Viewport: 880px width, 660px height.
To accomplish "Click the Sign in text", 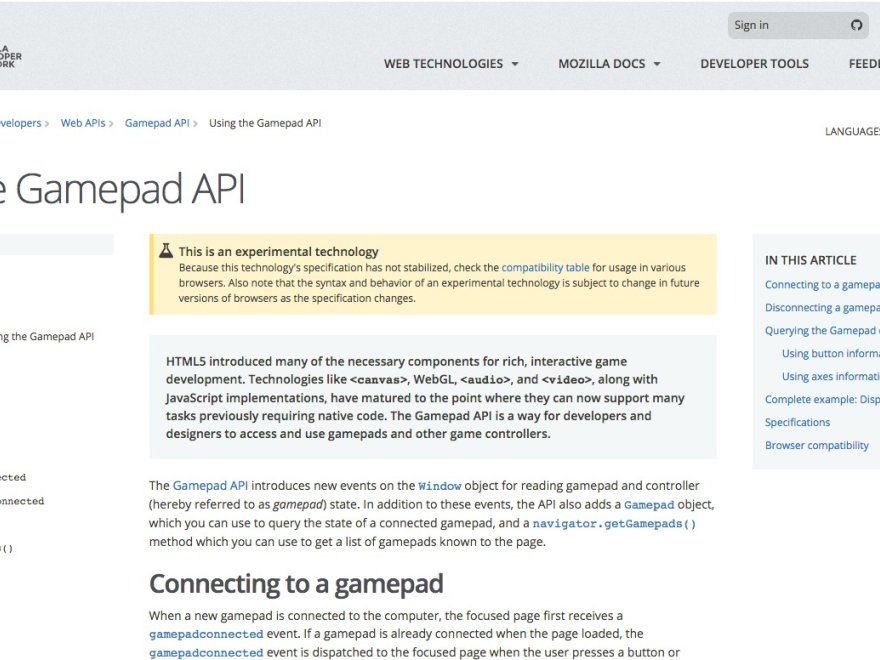I will (751, 26).
